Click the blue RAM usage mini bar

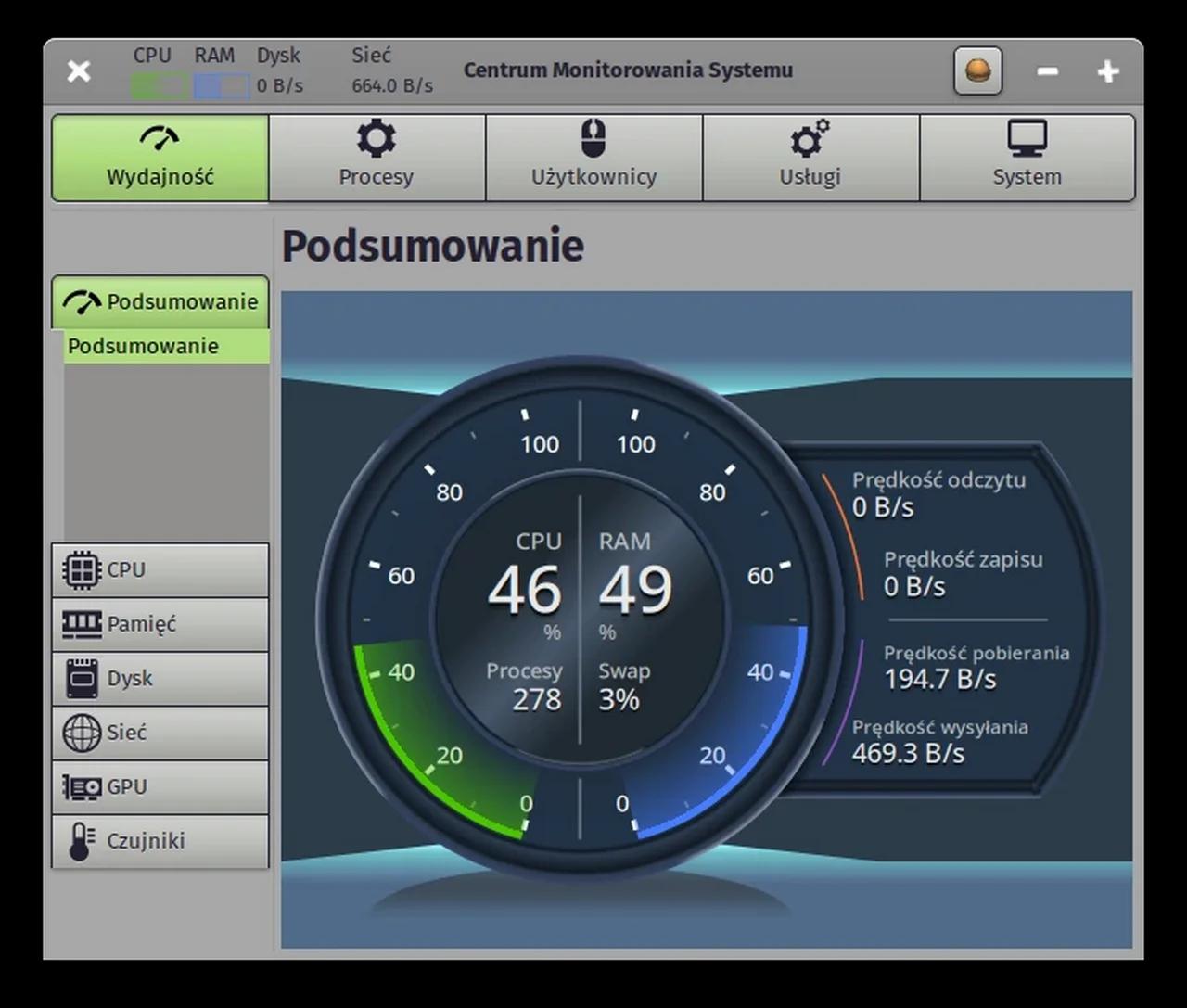point(221,86)
